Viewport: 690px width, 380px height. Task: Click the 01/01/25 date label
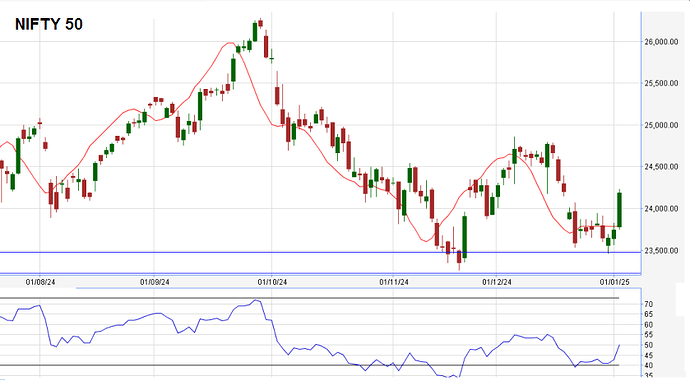pos(614,282)
